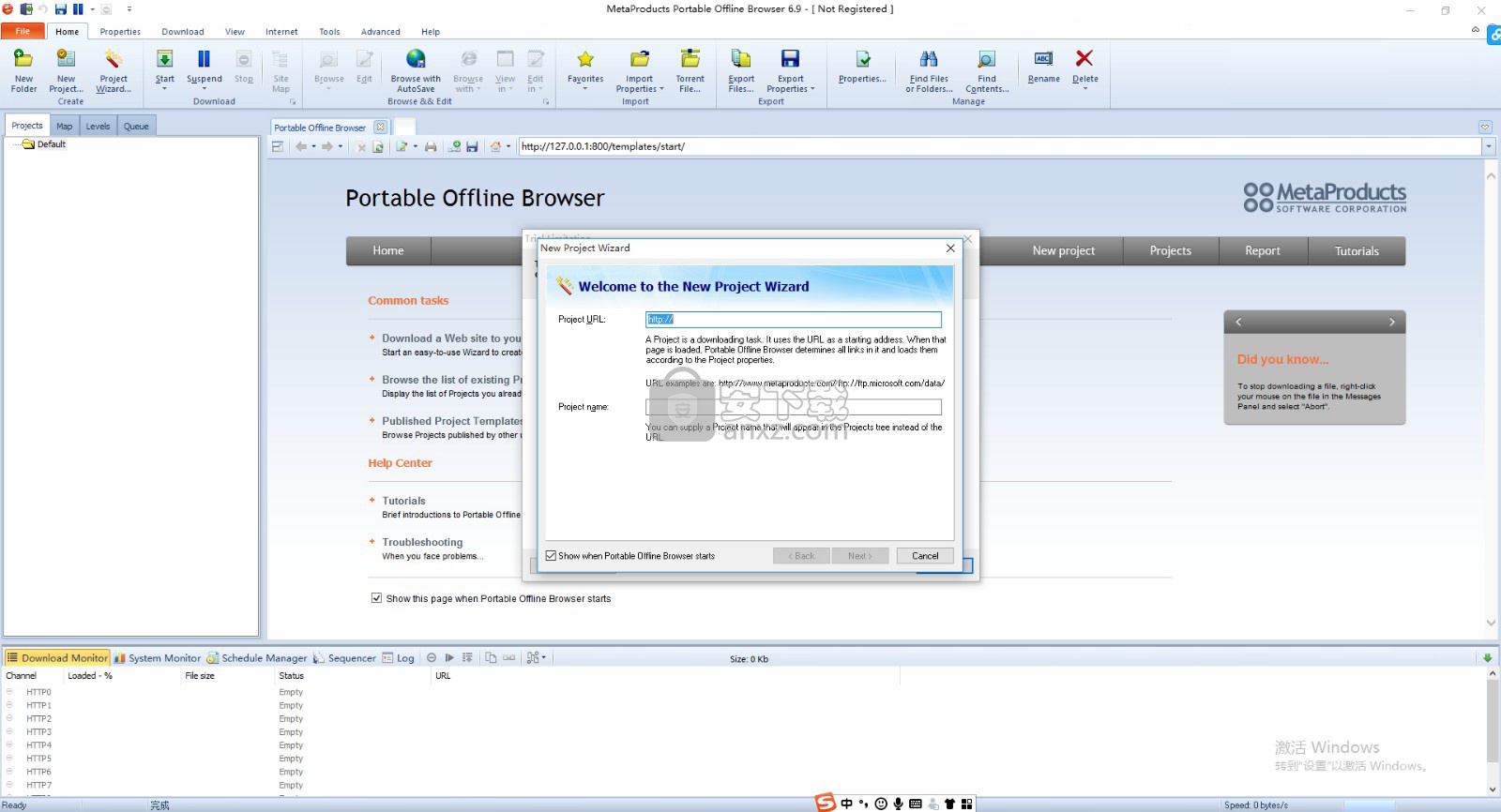Screen dimensions: 1501x812
Task: Show next tip in Did you know box
Action: click(x=1391, y=322)
